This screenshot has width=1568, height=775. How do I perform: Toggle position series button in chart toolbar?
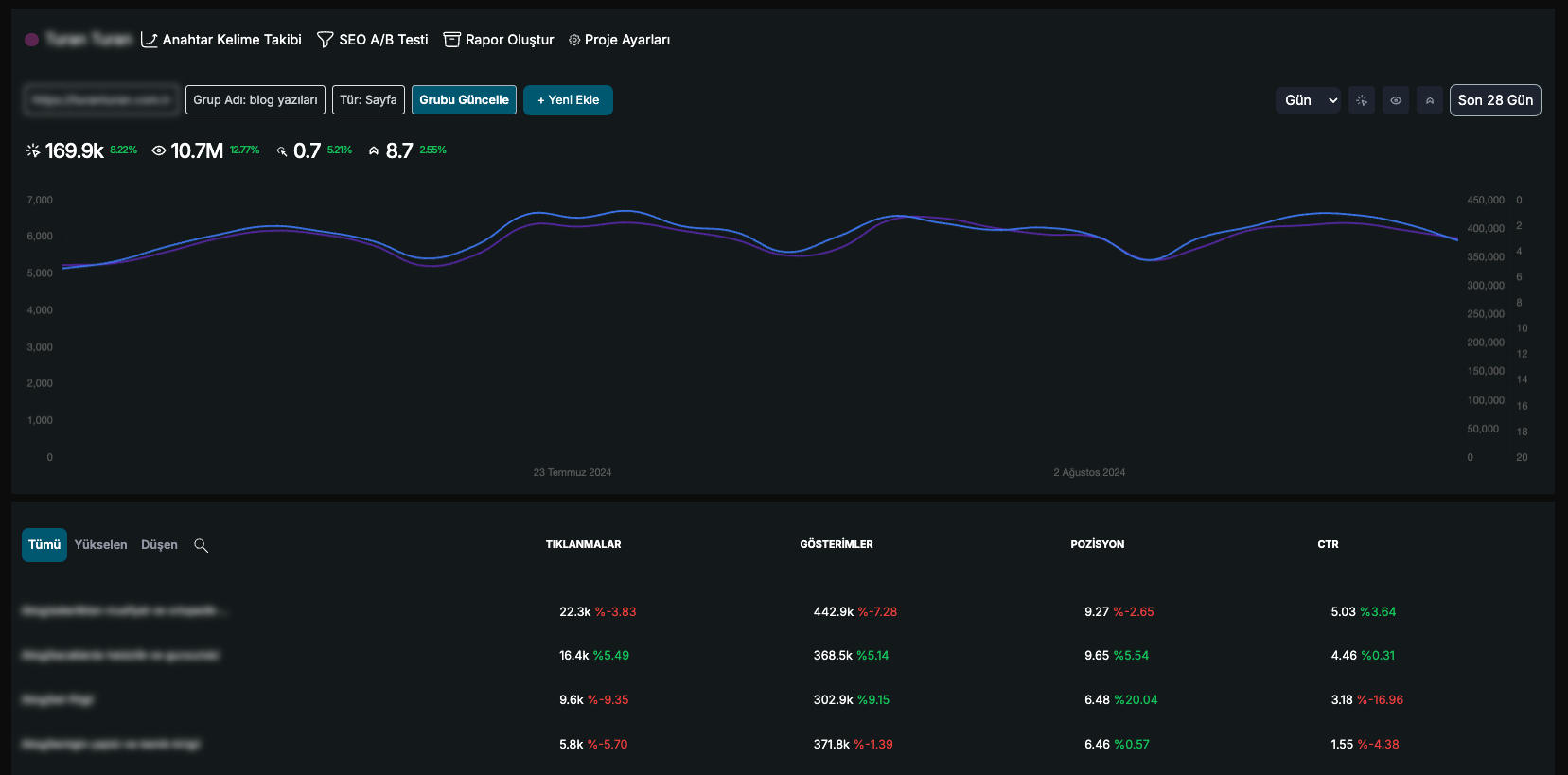coord(1429,100)
